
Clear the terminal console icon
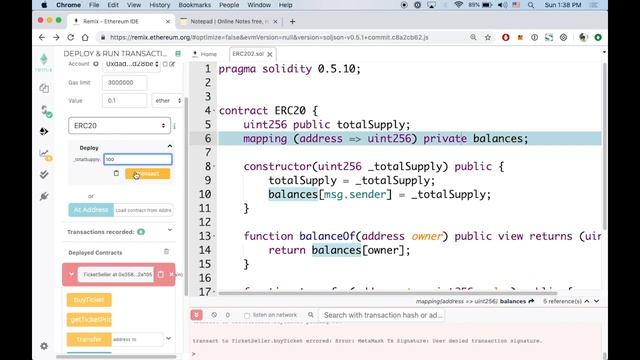(214, 315)
